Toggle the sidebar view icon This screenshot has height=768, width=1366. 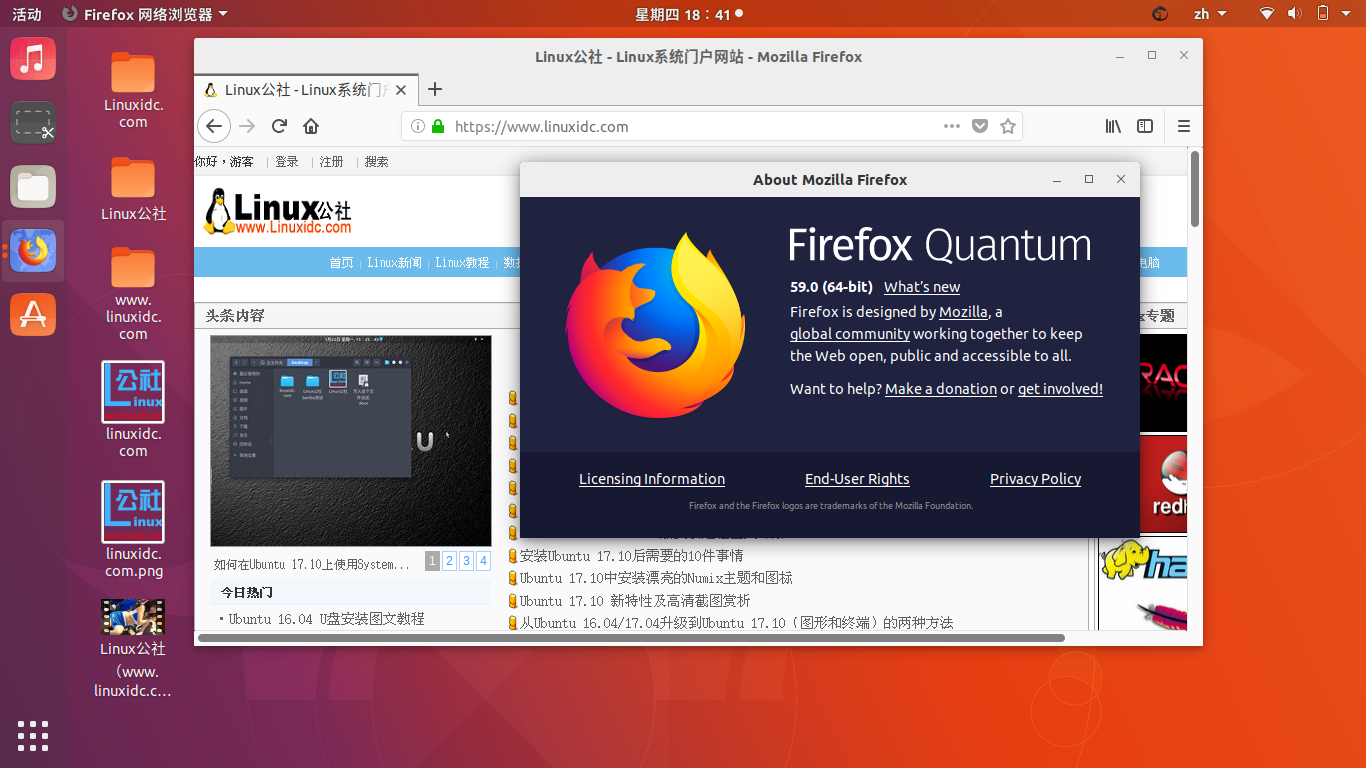(x=1145, y=126)
